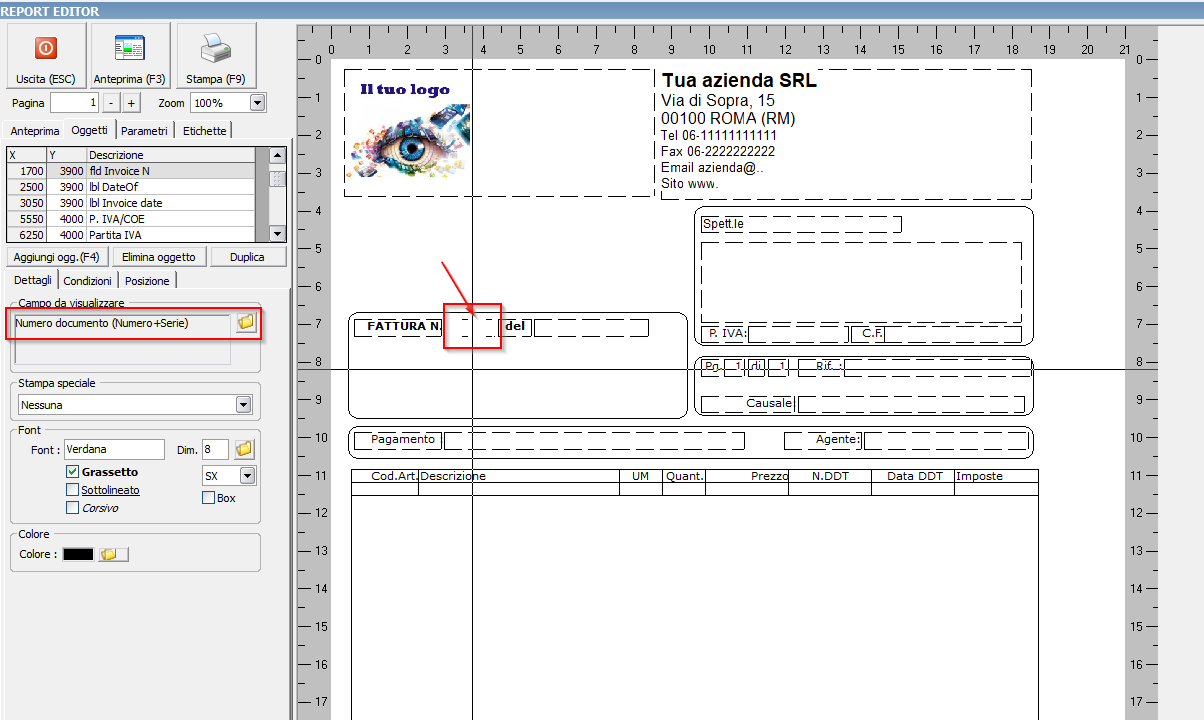Click the objects list scroll-up arrow
This screenshot has width=1204, height=720.
click(278, 155)
